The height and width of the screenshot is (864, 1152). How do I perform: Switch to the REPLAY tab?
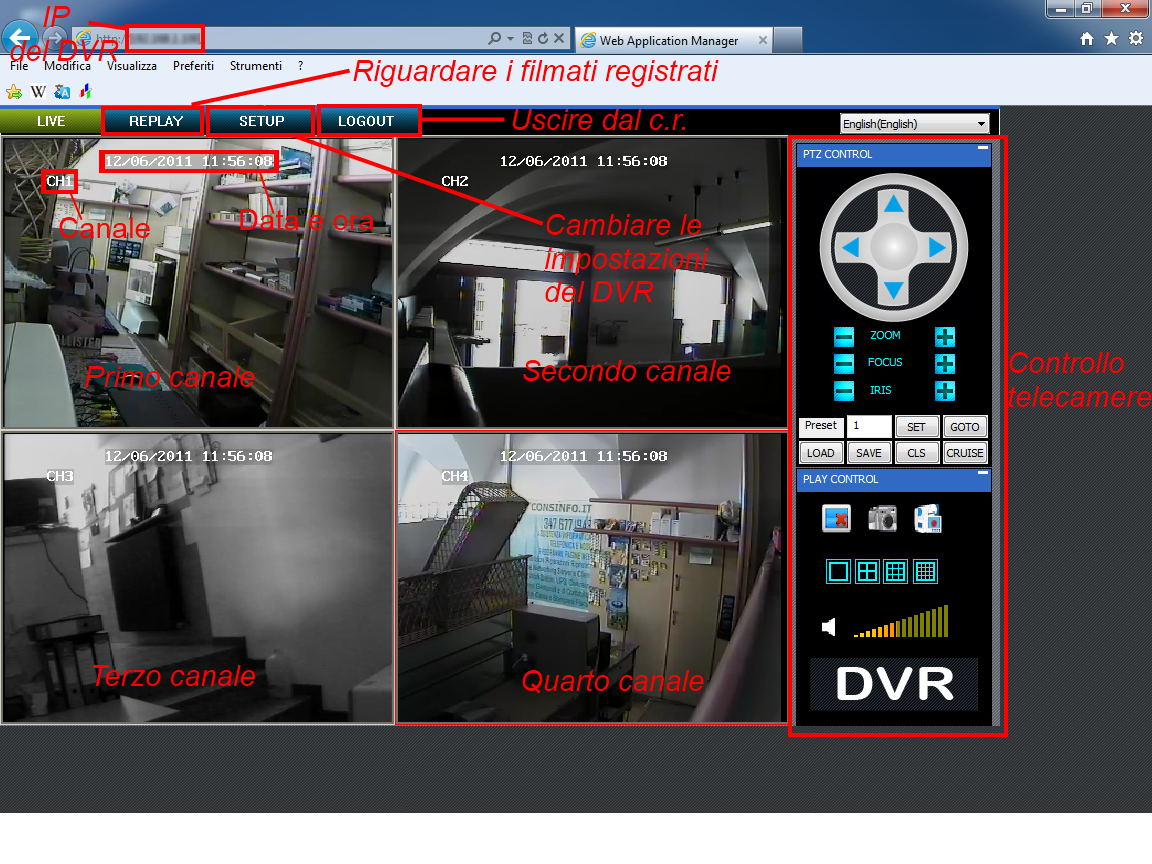[x=156, y=121]
